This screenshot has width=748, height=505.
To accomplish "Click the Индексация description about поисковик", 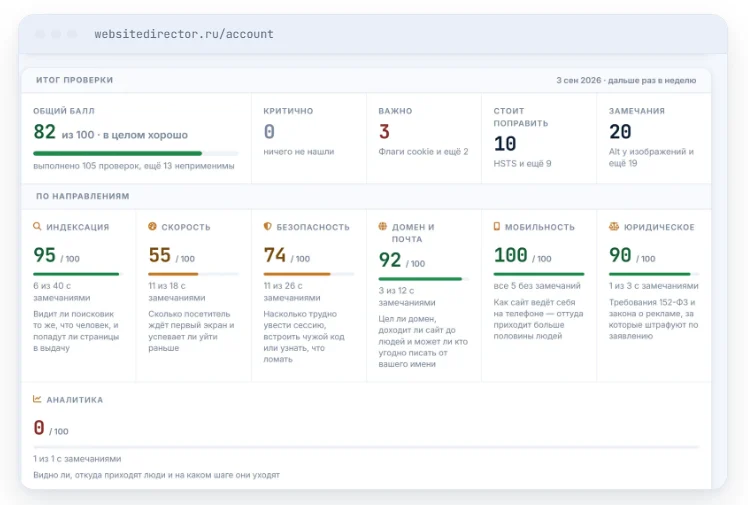I will [x=76, y=331].
